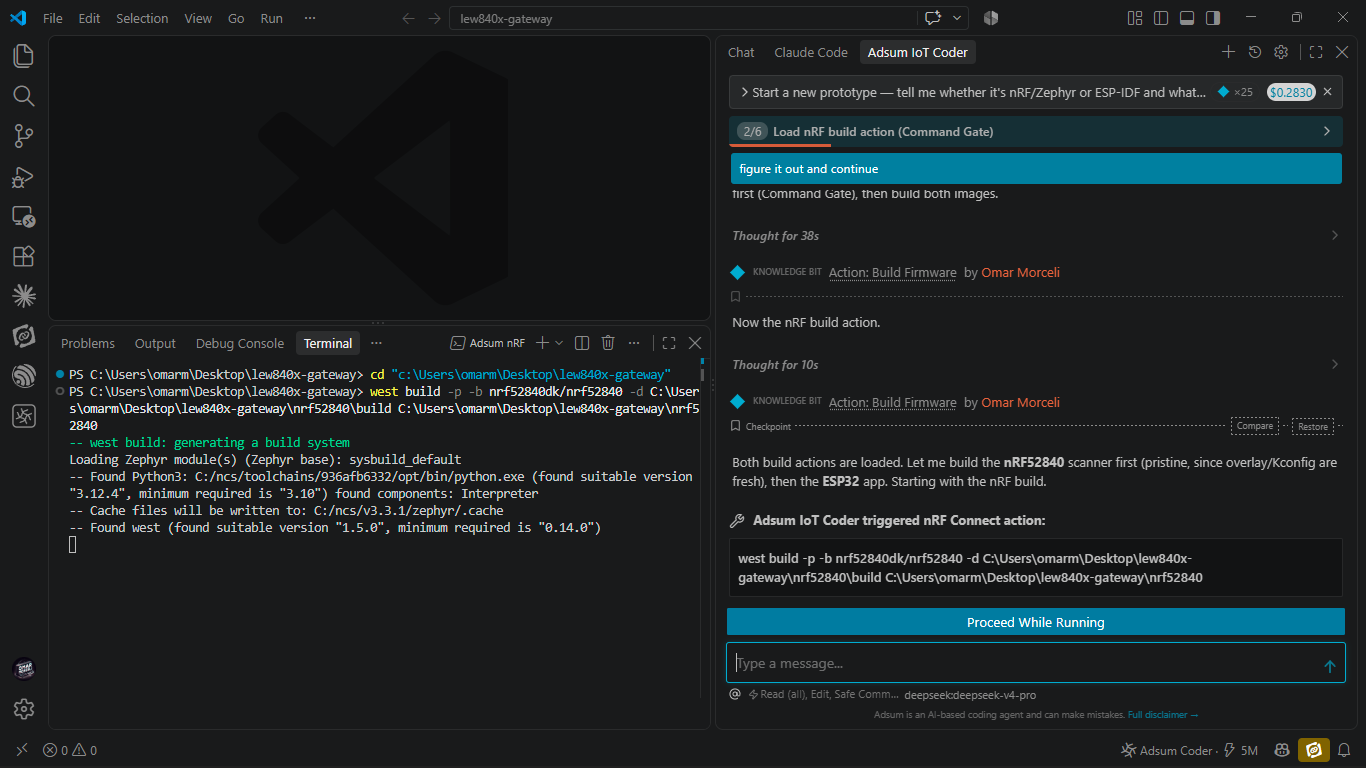Toggle the bottom Panel visibility
This screenshot has width=1366, height=768.
[1187, 18]
